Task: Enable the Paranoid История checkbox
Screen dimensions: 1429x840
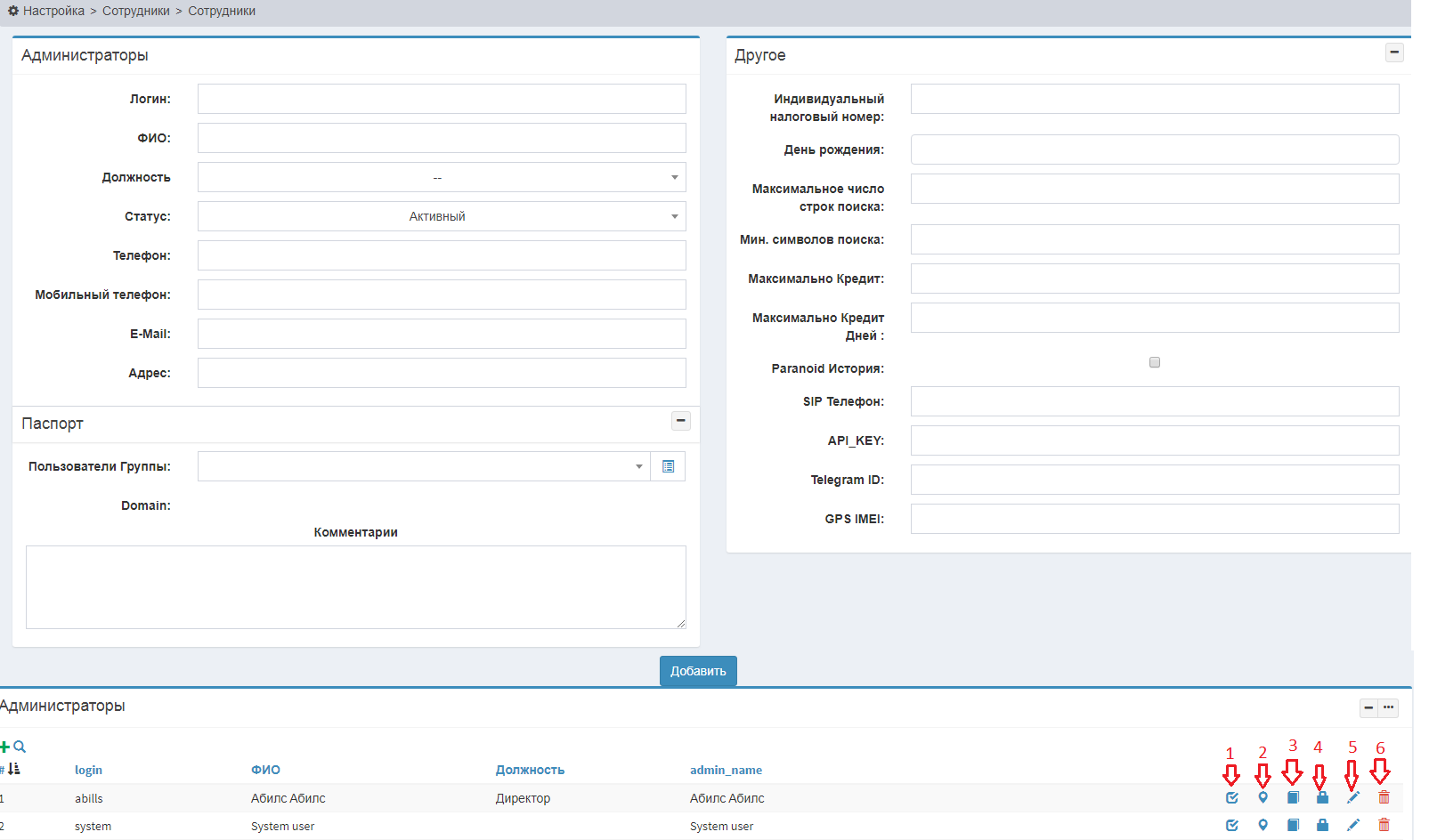Action: (1155, 362)
